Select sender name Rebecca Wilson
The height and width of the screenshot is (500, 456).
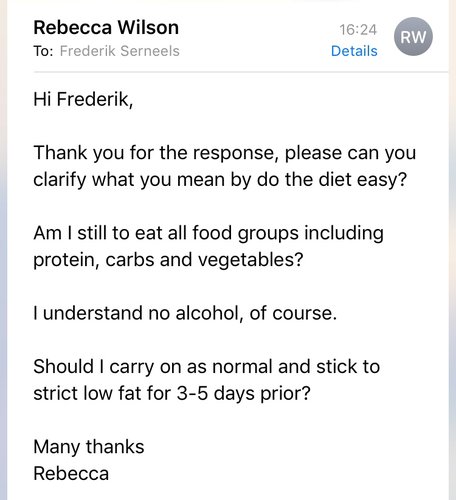[106, 27]
